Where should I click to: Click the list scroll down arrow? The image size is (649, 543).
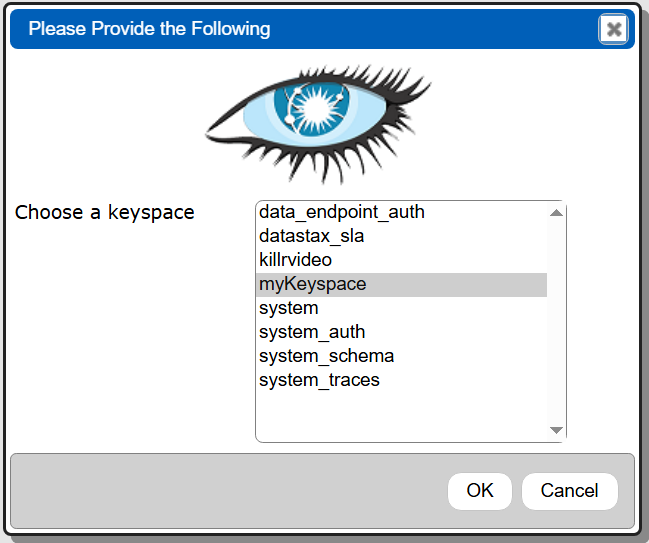point(556,430)
